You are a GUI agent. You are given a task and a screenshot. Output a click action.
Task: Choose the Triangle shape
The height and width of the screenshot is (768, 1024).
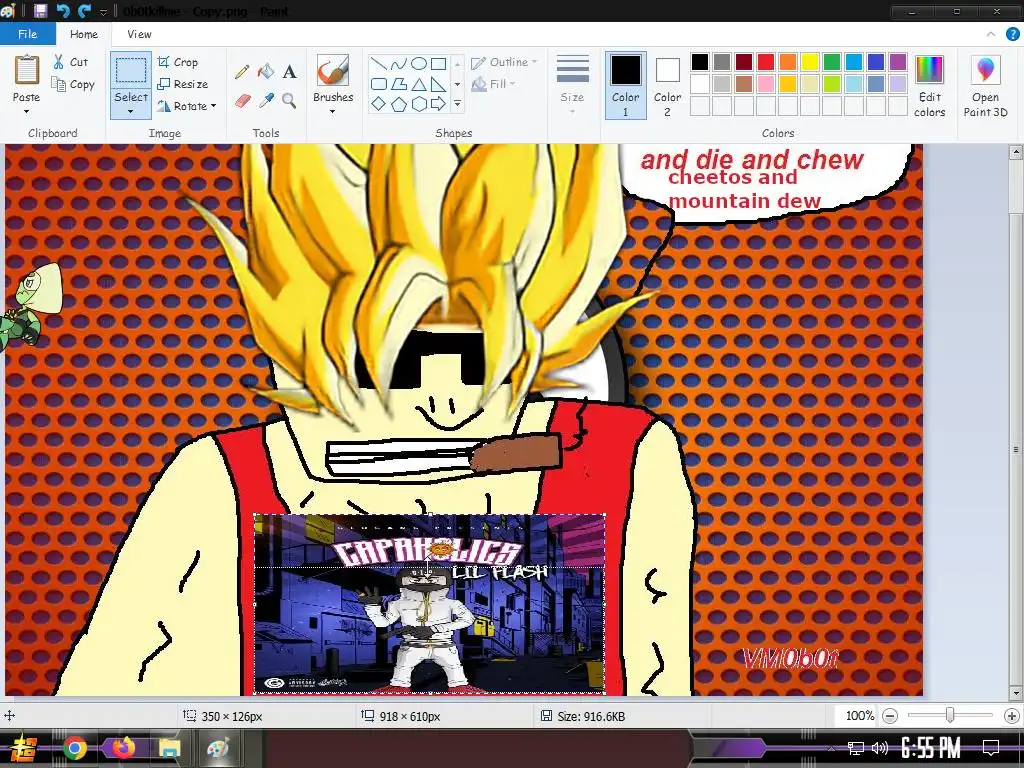[419, 84]
